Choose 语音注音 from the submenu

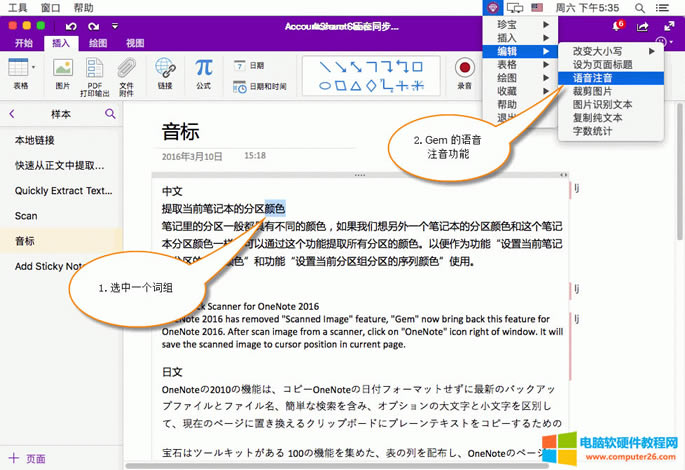pyautogui.click(x=593, y=77)
